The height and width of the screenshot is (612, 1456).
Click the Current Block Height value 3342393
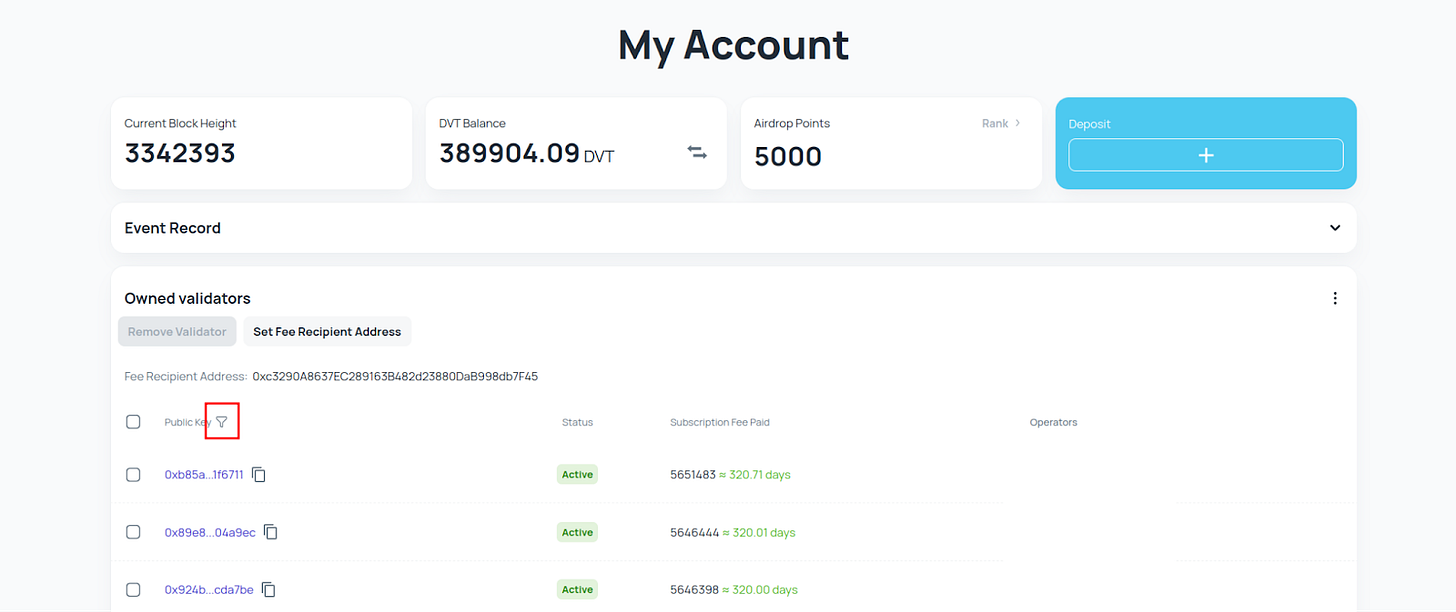180,154
